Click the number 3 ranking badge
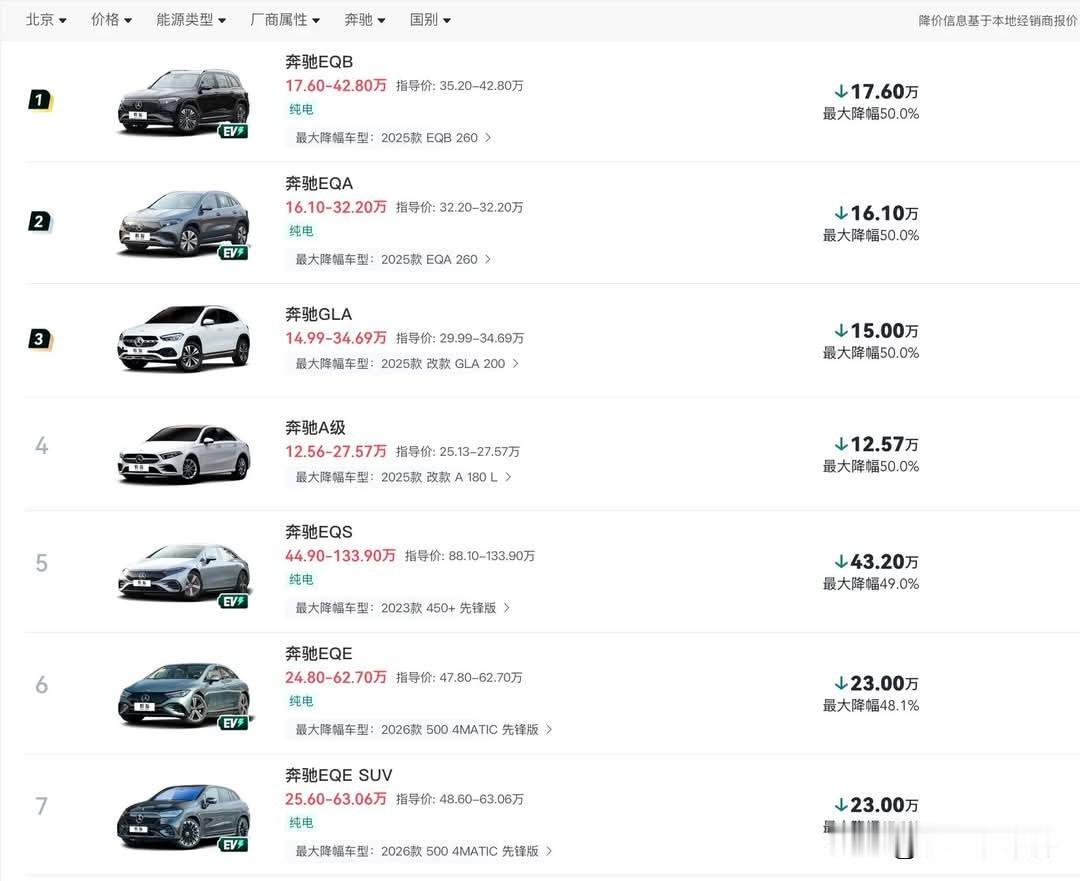The image size is (1080, 881). tap(39, 340)
